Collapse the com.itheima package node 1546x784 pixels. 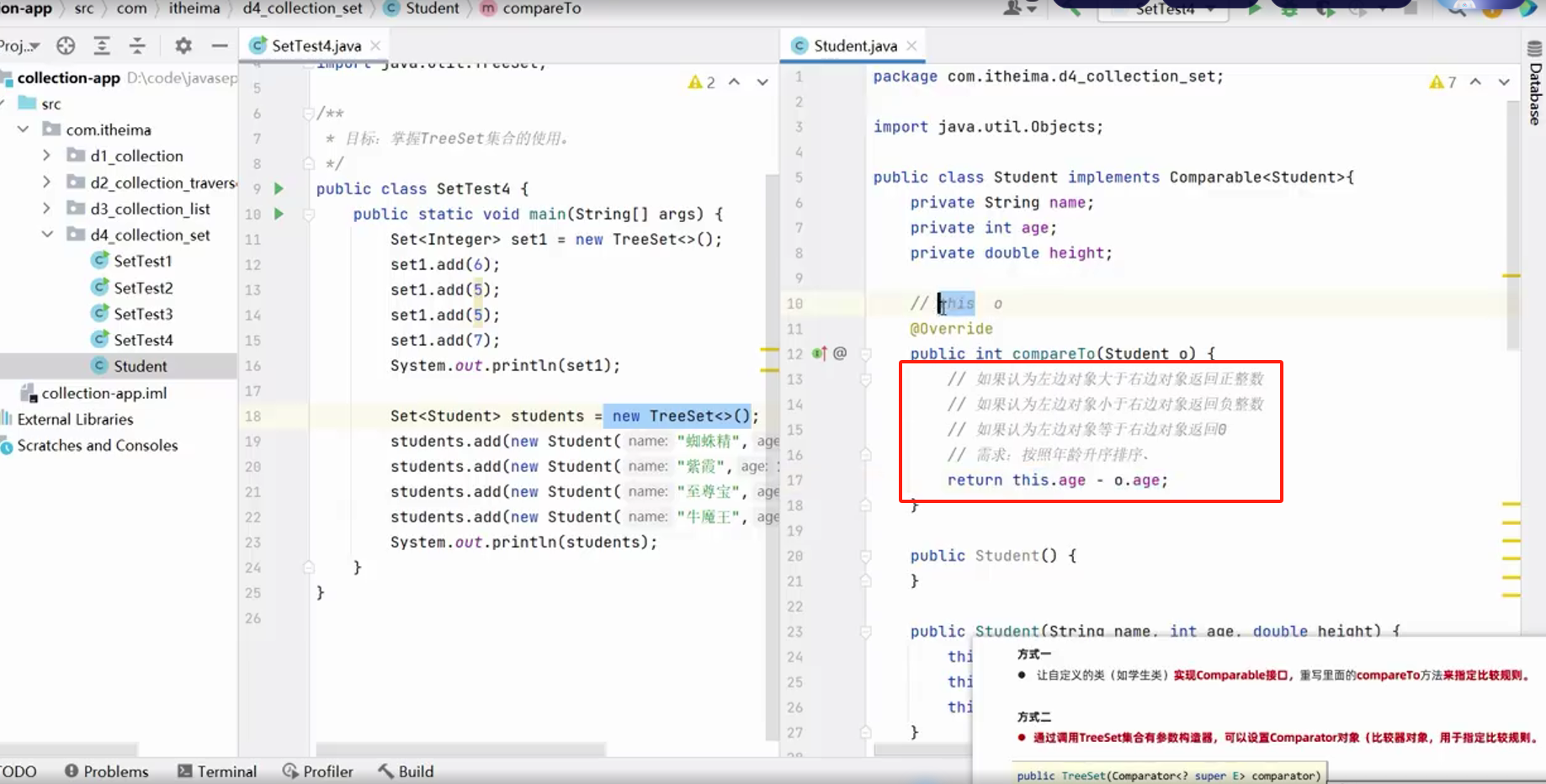coord(23,129)
